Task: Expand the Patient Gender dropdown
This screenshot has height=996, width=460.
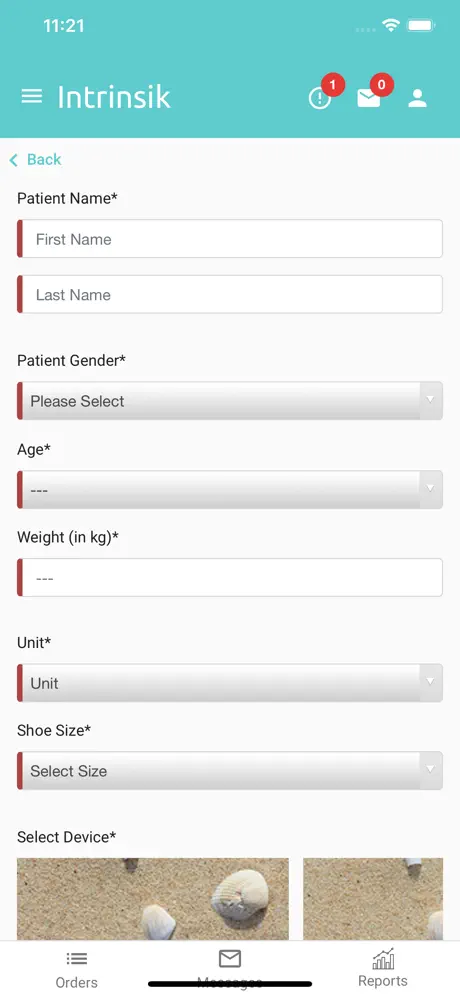Action: coord(229,401)
